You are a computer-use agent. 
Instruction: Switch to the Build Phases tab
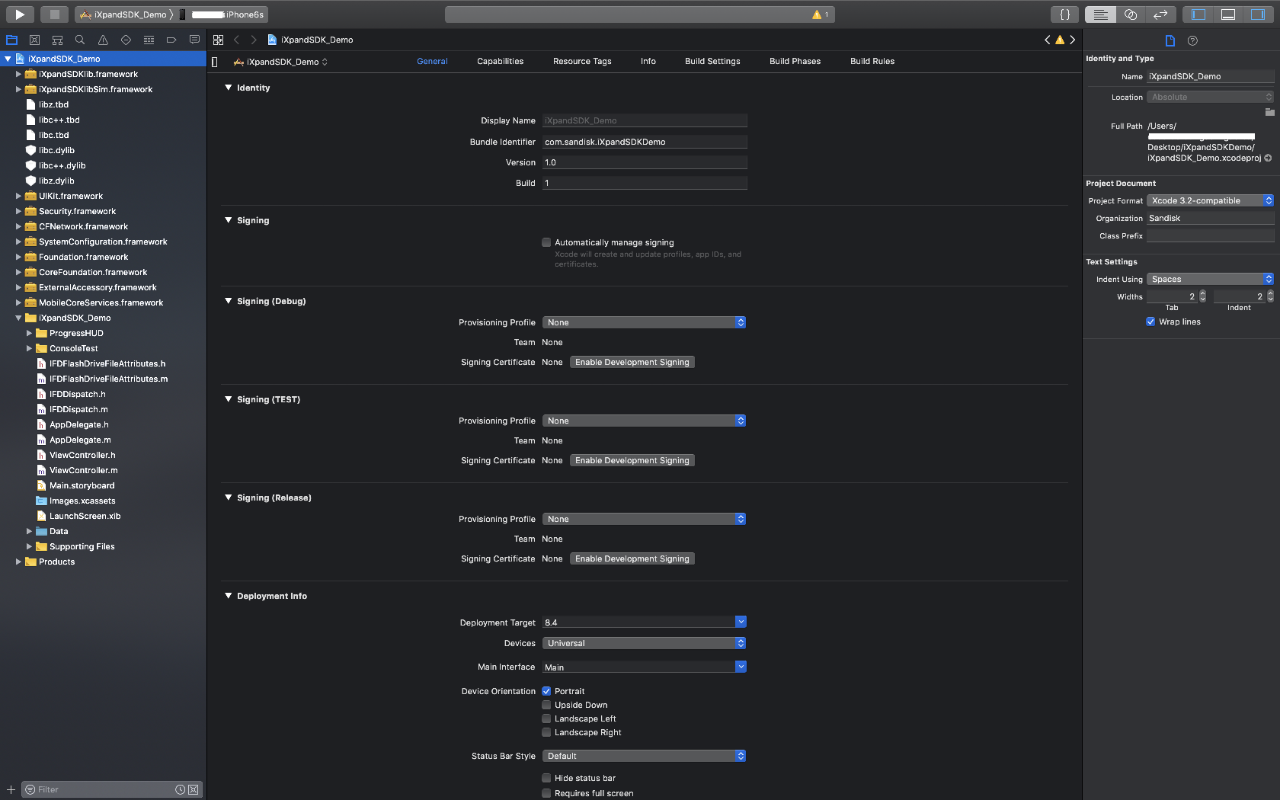[x=795, y=61]
